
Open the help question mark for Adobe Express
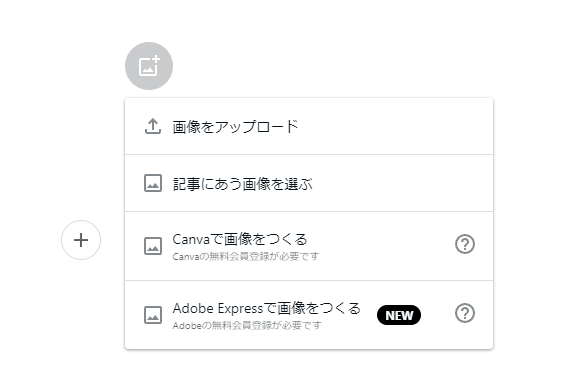(465, 313)
